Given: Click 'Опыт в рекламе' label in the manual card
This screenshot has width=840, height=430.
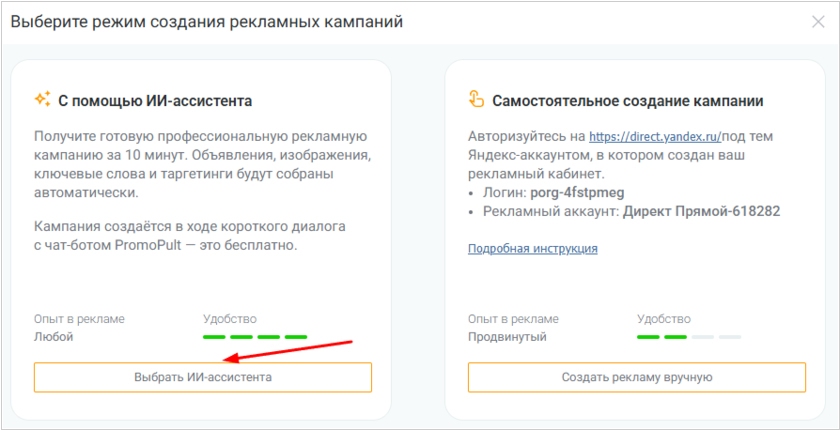Looking at the screenshot, I should point(513,319).
